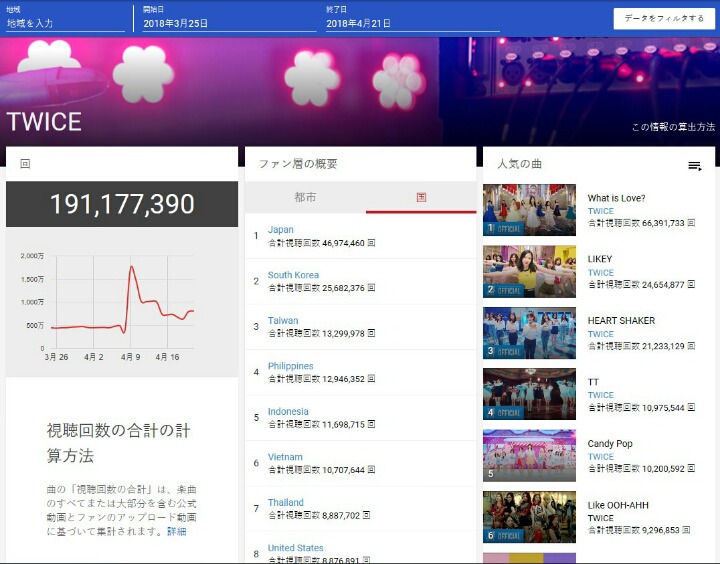Screen dimensions: 720x564
Task: Open the United States country link
Action: point(295,547)
